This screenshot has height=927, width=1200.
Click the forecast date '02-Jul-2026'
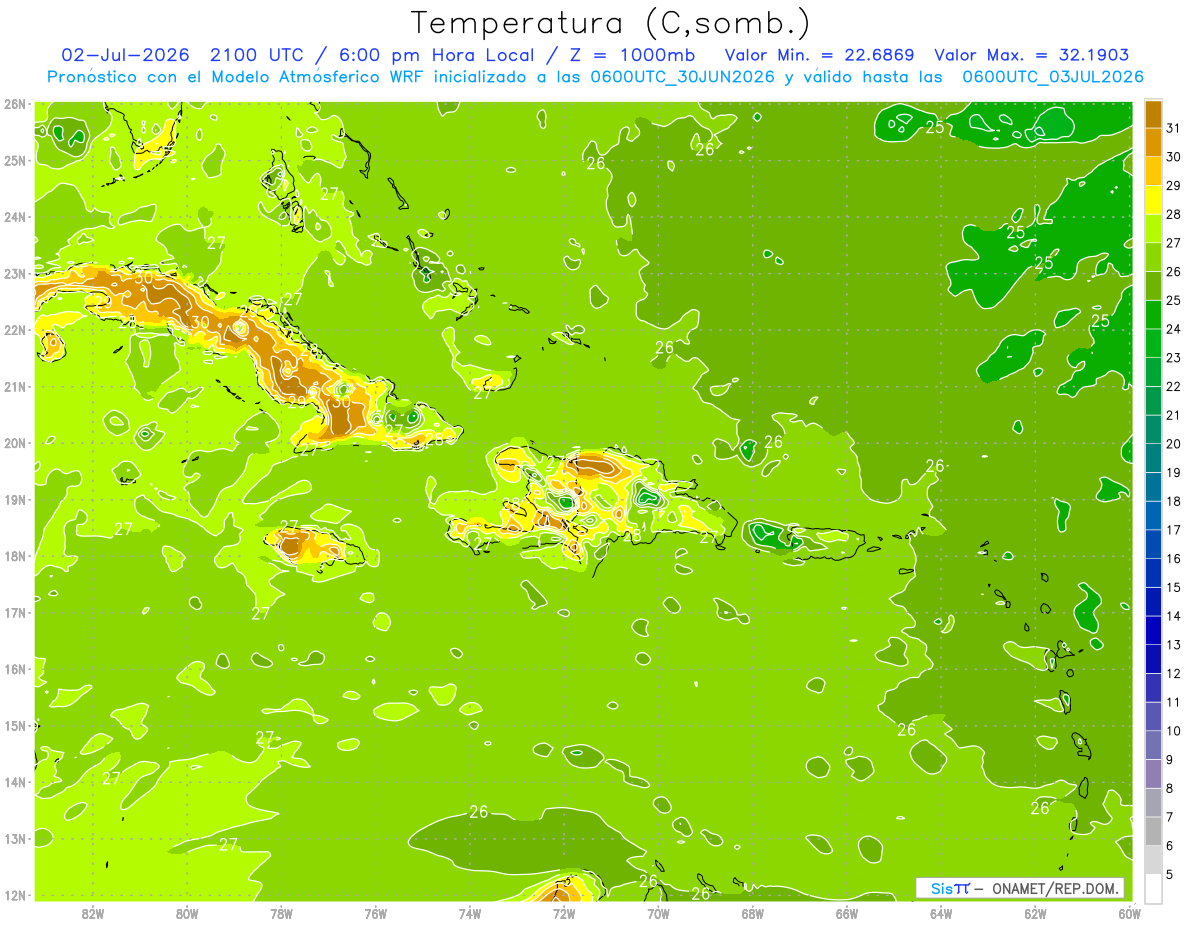(x=124, y=55)
